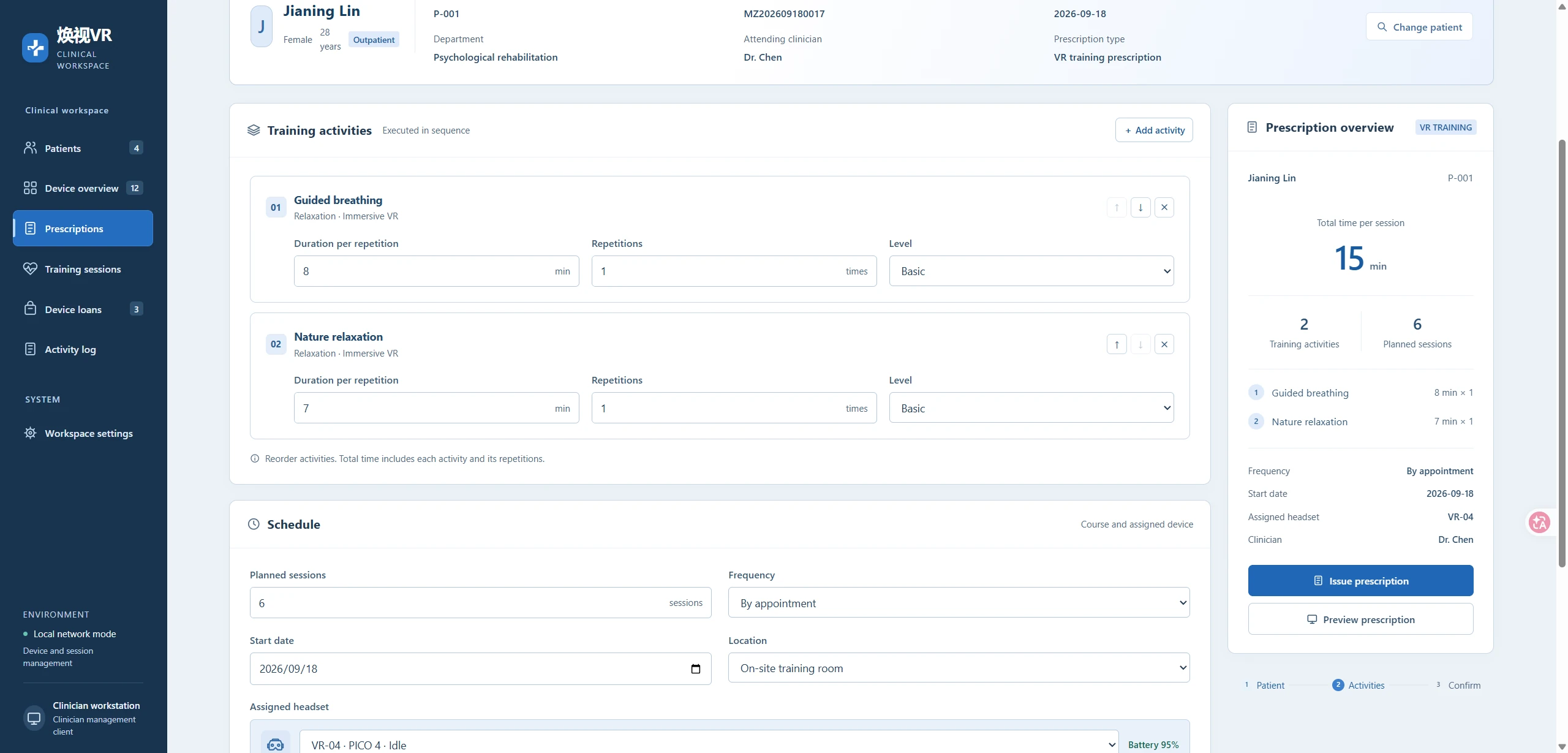
Task: Click Guided breathing duration field
Action: (x=436, y=271)
